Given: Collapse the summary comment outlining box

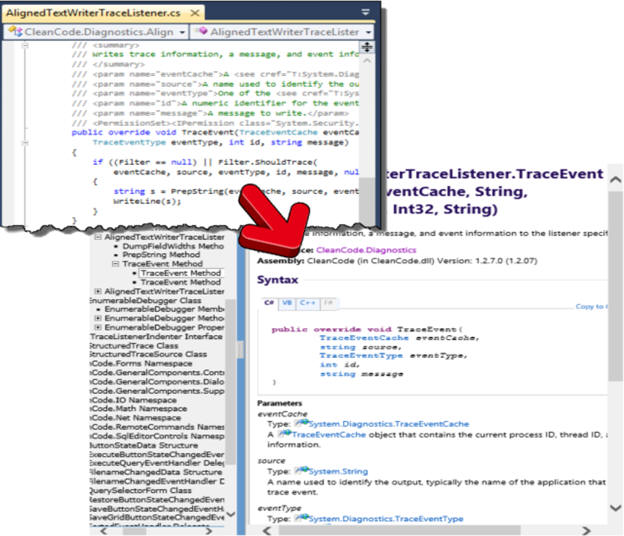Looking at the screenshot, I should click(25, 45).
